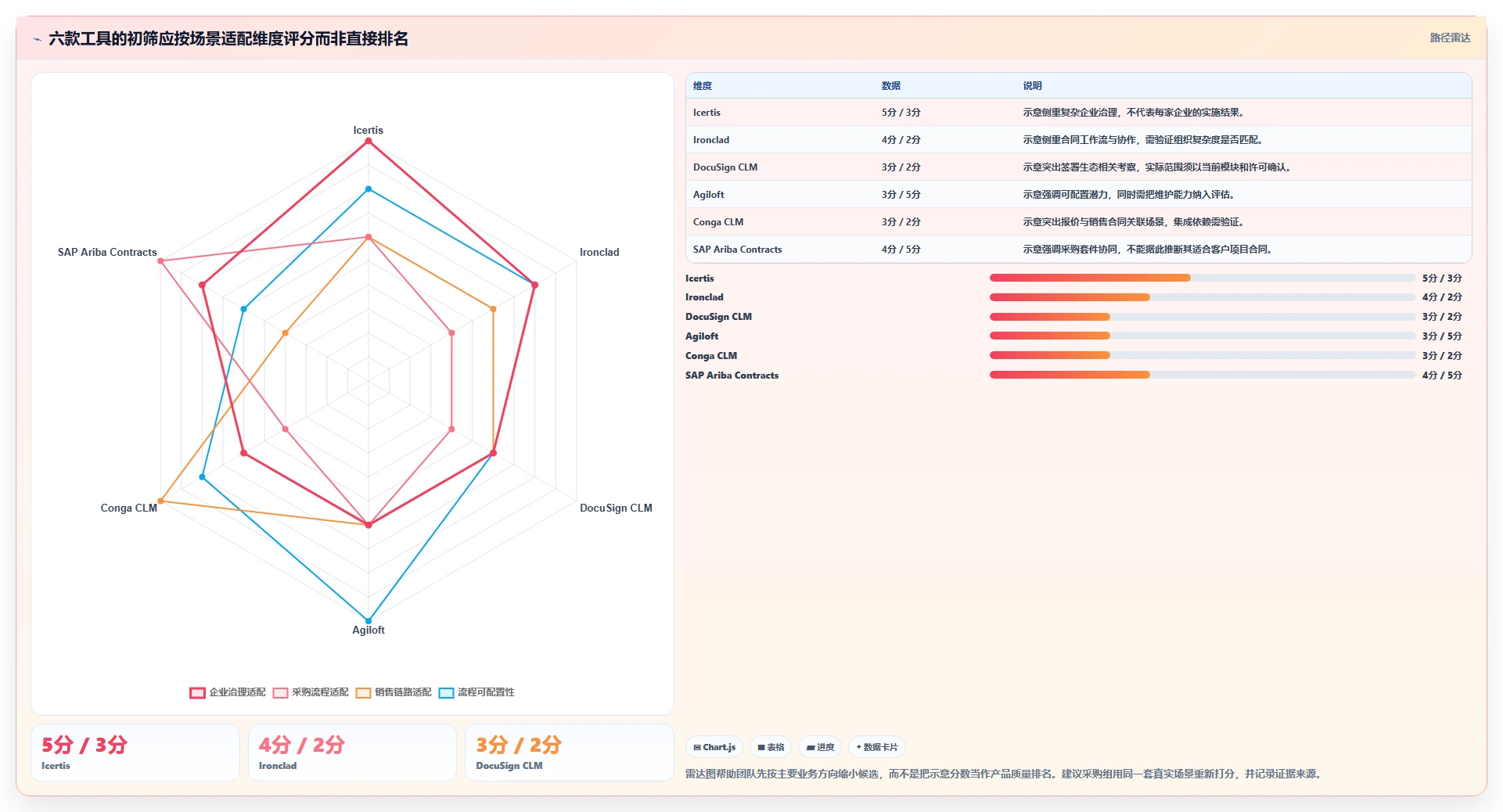Click the blue data point at Agiloft vertex
The image size is (1503, 812).
click(369, 621)
